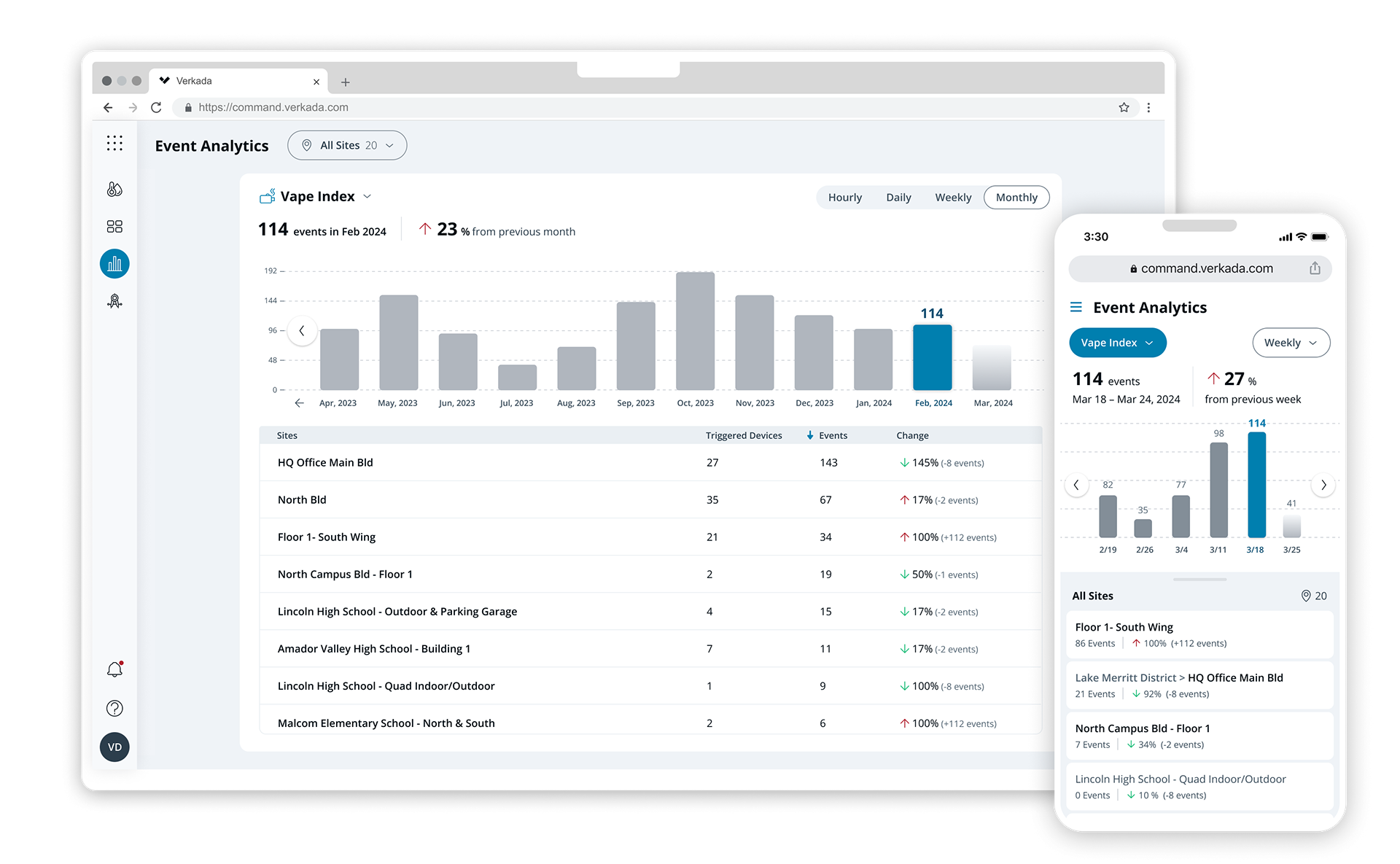This screenshot has width=1400, height=864.
Task: Bookmark the page with the star icon
Action: (x=1124, y=107)
